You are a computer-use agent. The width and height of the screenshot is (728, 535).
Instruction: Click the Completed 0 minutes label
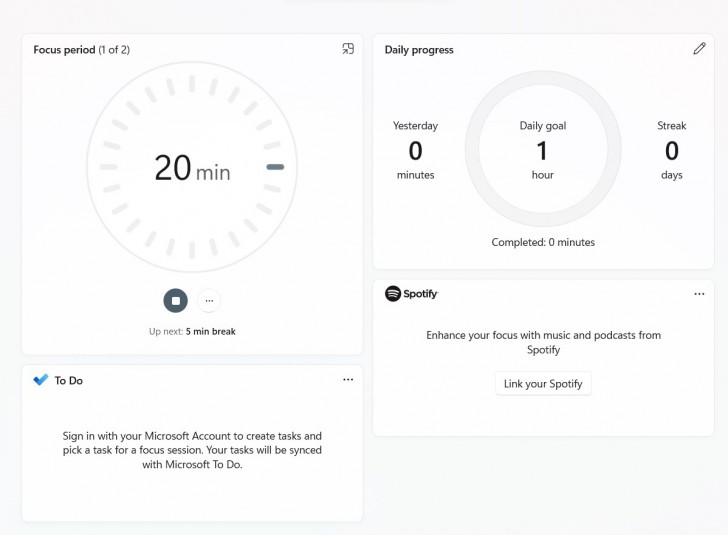(543, 242)
